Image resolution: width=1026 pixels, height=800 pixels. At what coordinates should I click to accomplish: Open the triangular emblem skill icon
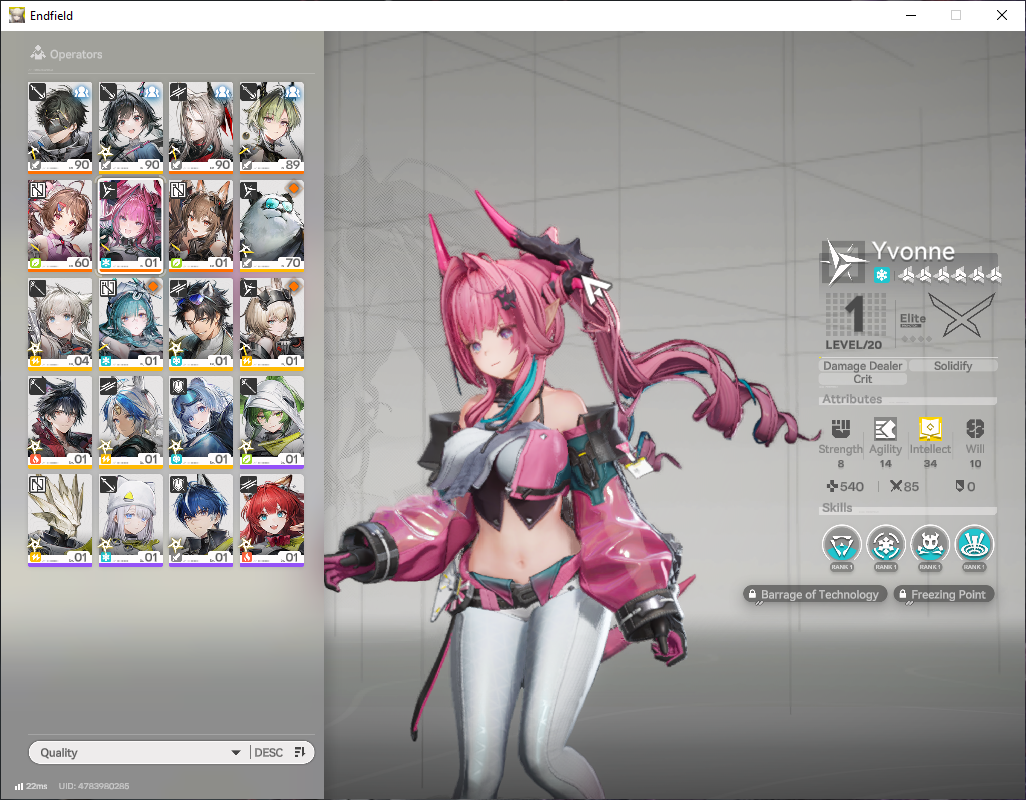pyautogui.click(x=841, y=544)
